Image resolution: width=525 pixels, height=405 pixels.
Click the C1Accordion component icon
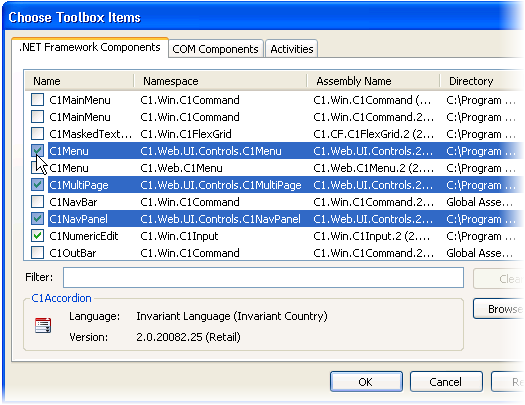(x=43, y=325)
